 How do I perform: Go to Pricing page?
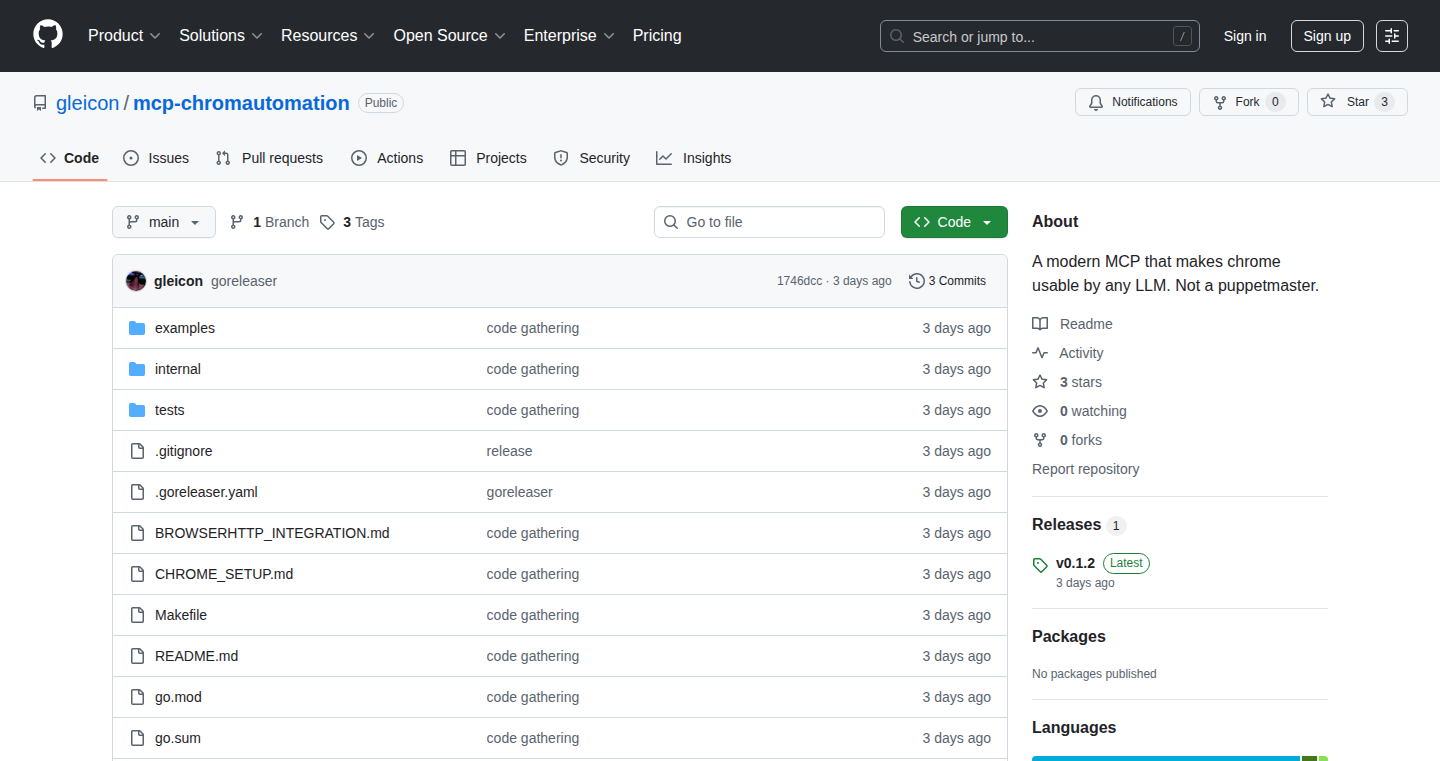[x=657, y=36]
